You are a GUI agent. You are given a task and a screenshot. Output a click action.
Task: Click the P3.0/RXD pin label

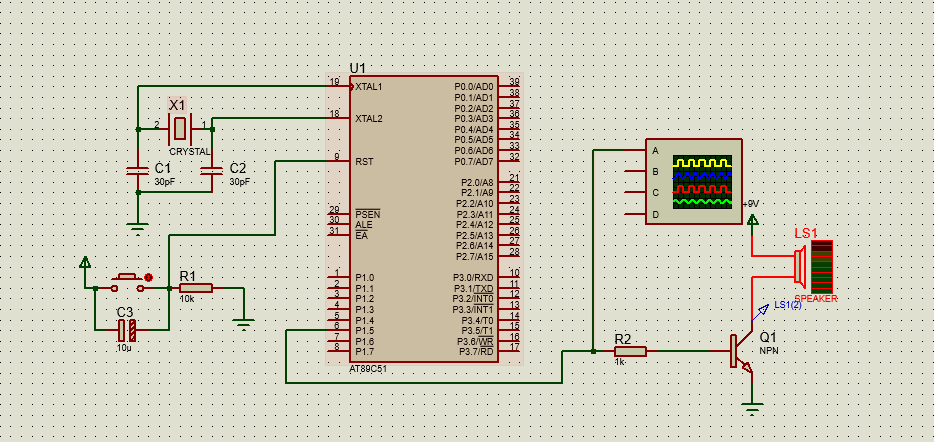pos(472,278)
